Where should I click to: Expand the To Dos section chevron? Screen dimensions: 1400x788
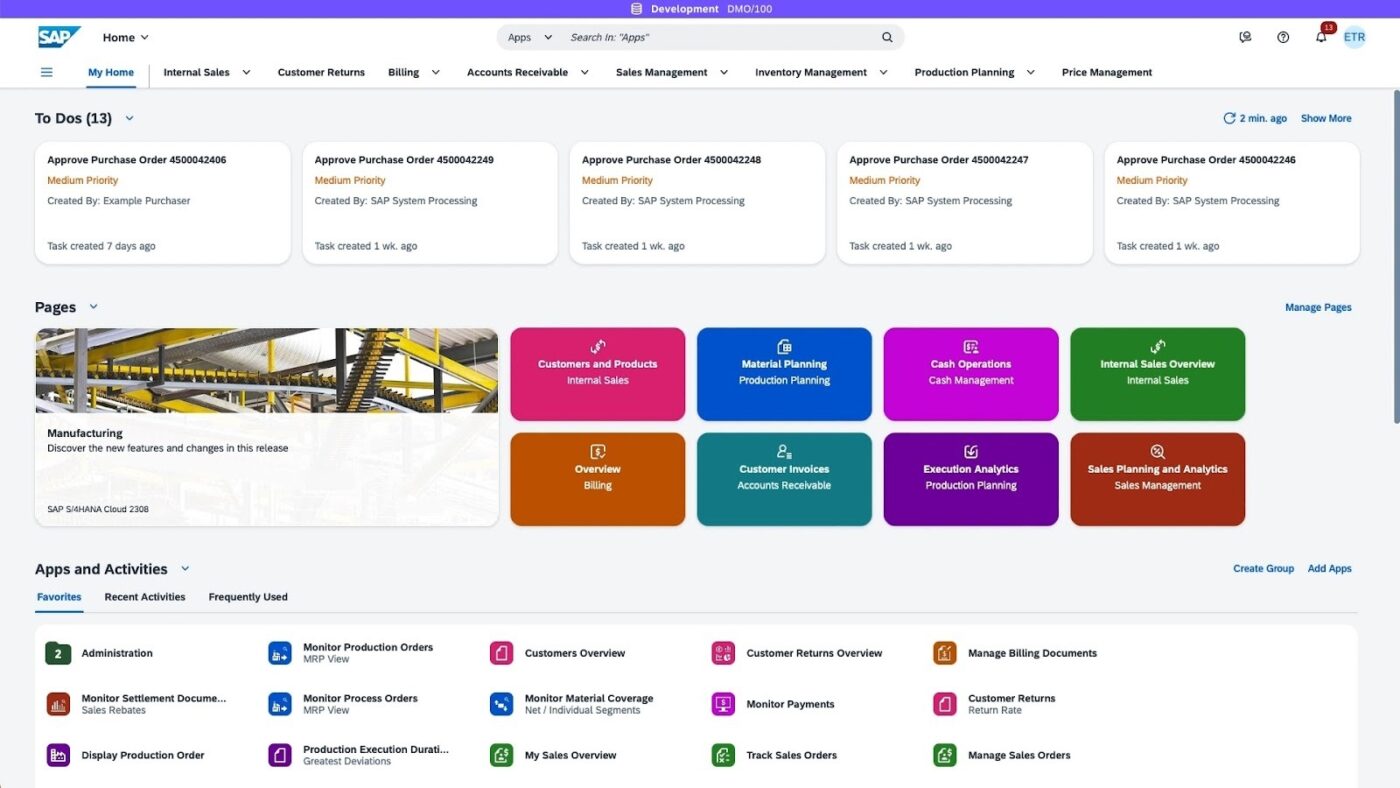coord(129,118)
